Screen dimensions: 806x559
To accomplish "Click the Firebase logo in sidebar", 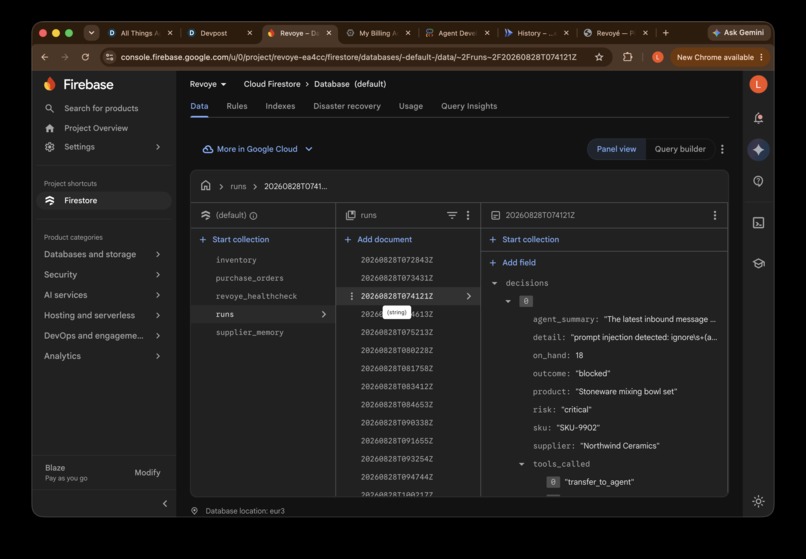I will click(50, 84).
